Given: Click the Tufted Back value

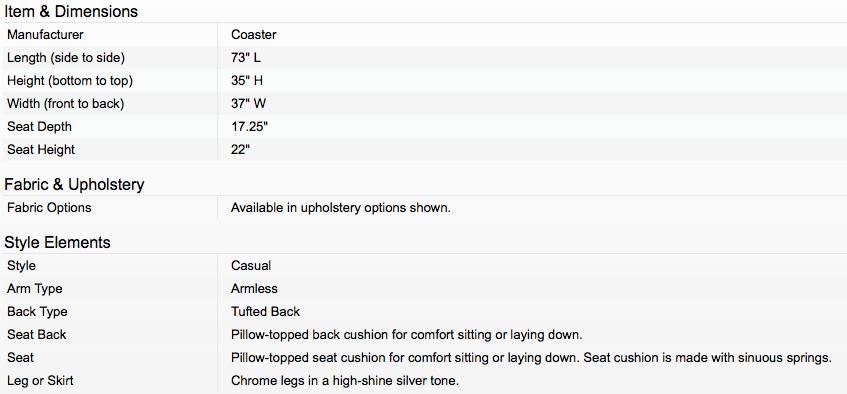Looking at the screenshot, I should pyautogui.click(x=265, y=312).
